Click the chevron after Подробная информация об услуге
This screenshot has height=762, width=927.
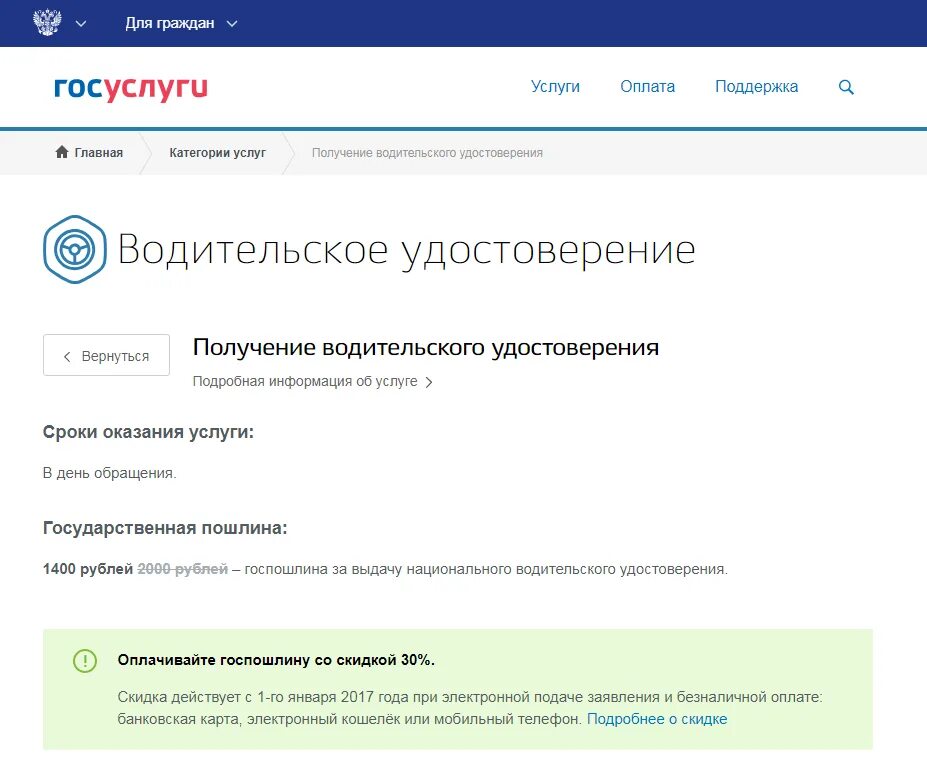[429, 382]
